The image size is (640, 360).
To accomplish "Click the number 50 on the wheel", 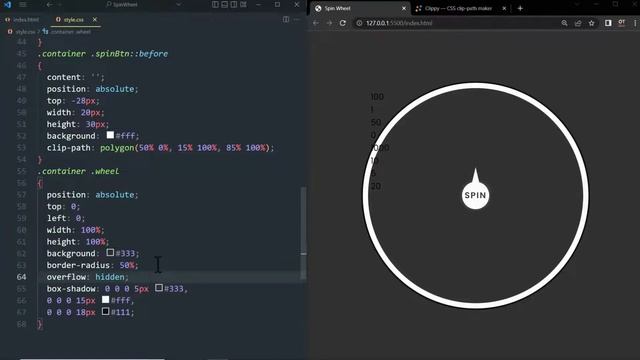I will click(376, 122).
